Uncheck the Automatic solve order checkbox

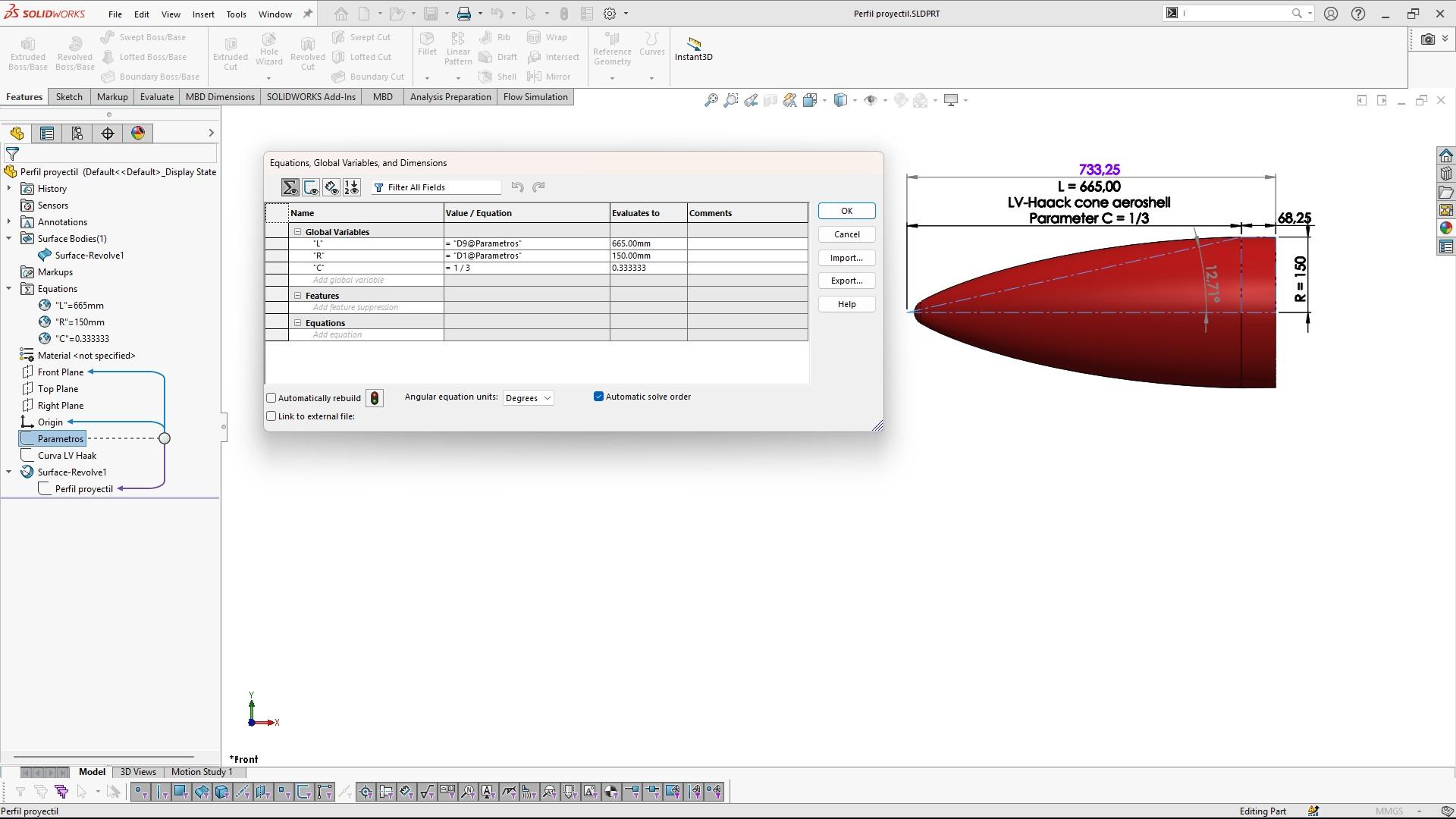(598, 397)
